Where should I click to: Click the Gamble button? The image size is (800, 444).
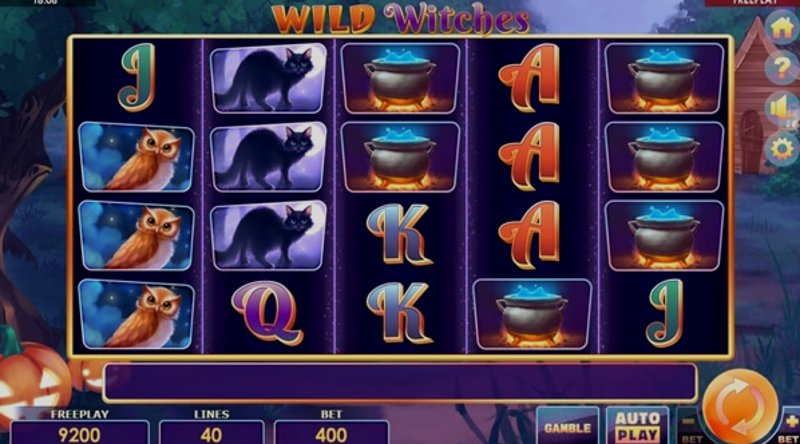click(x=567, y=427)
